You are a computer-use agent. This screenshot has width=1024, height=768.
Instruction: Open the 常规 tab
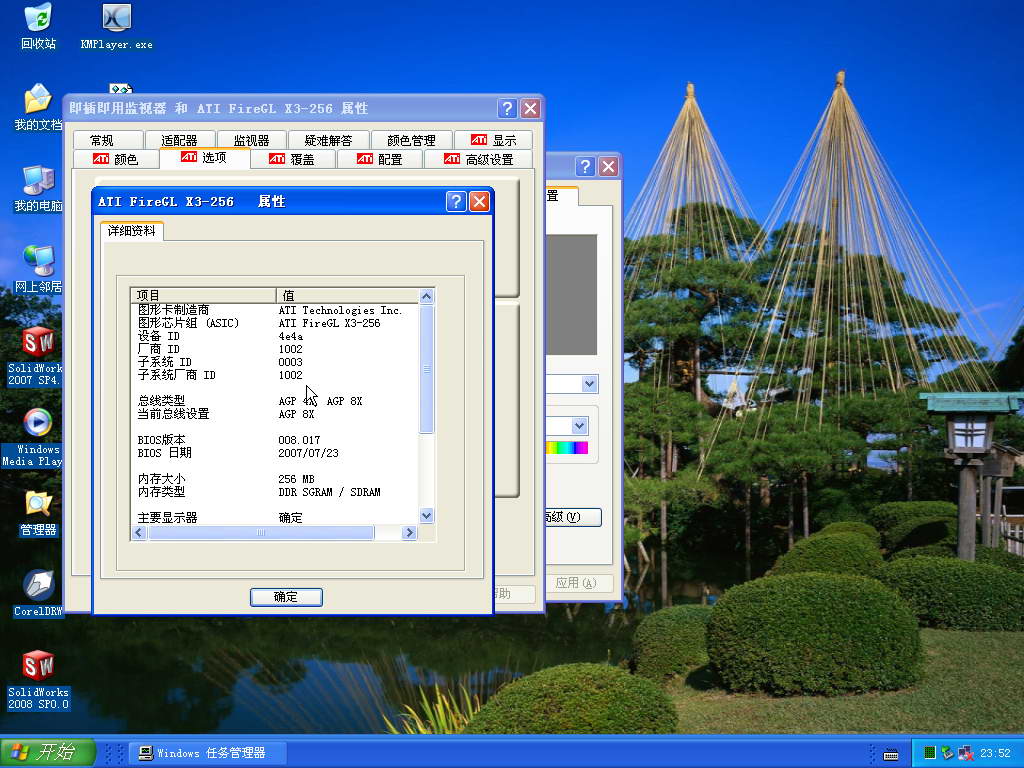click(108, 140)
